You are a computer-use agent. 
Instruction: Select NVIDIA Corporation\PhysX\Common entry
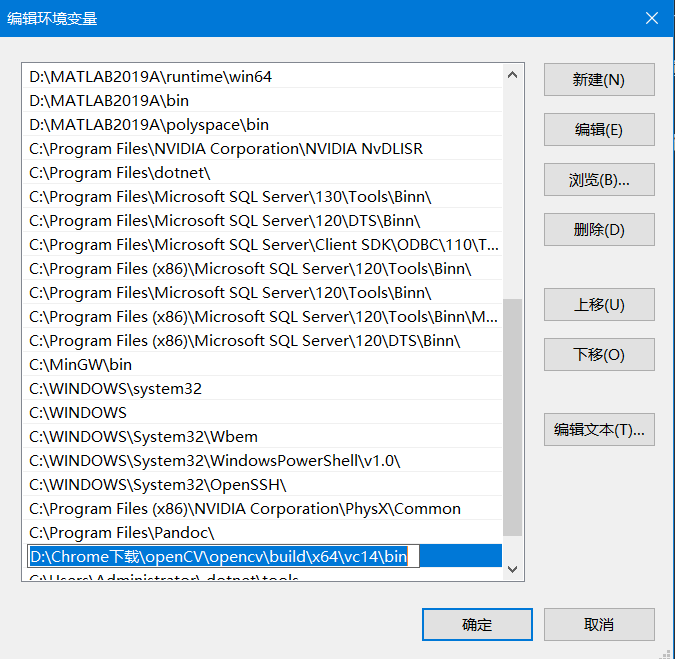[262, 509]
